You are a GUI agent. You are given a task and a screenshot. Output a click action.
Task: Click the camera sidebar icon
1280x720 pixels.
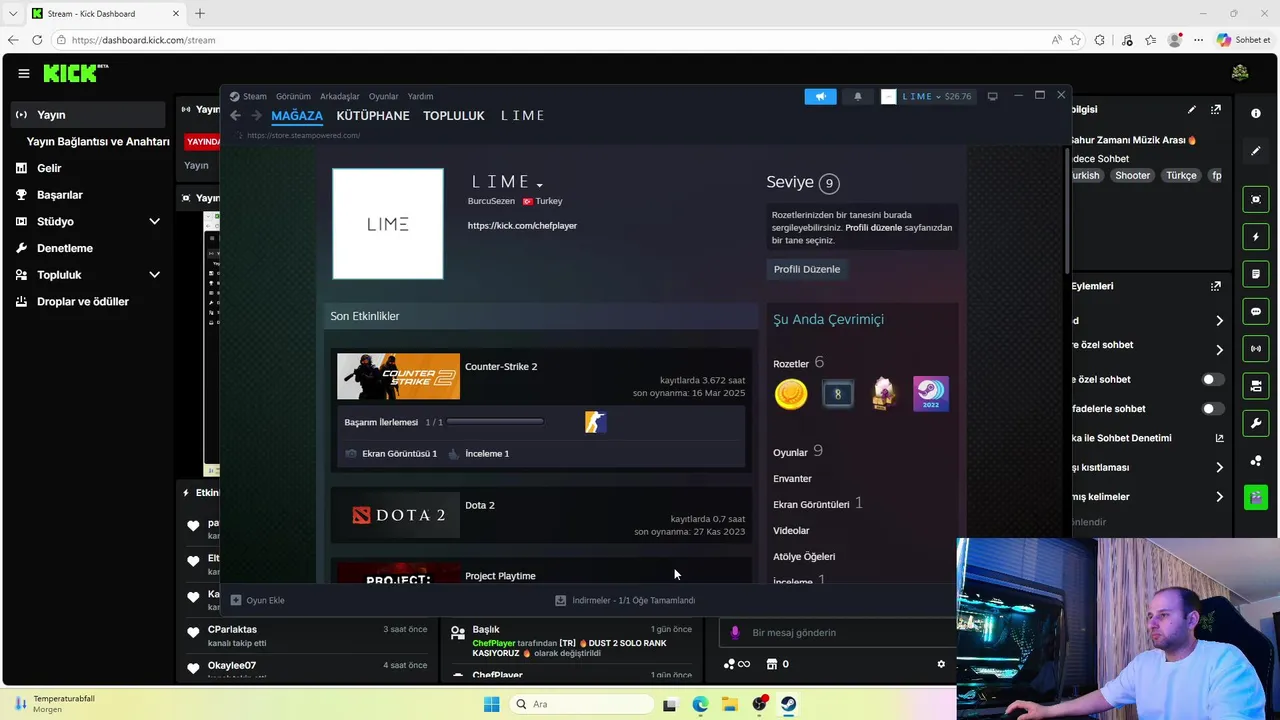click(x=1256, y=385)
